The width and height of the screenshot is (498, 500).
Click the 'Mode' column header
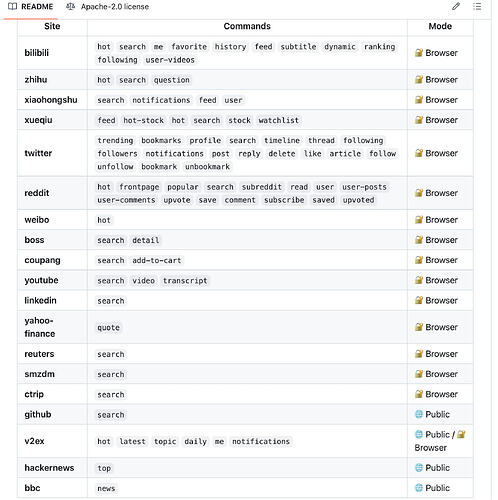pyautogui.click(x=440, y=26)
